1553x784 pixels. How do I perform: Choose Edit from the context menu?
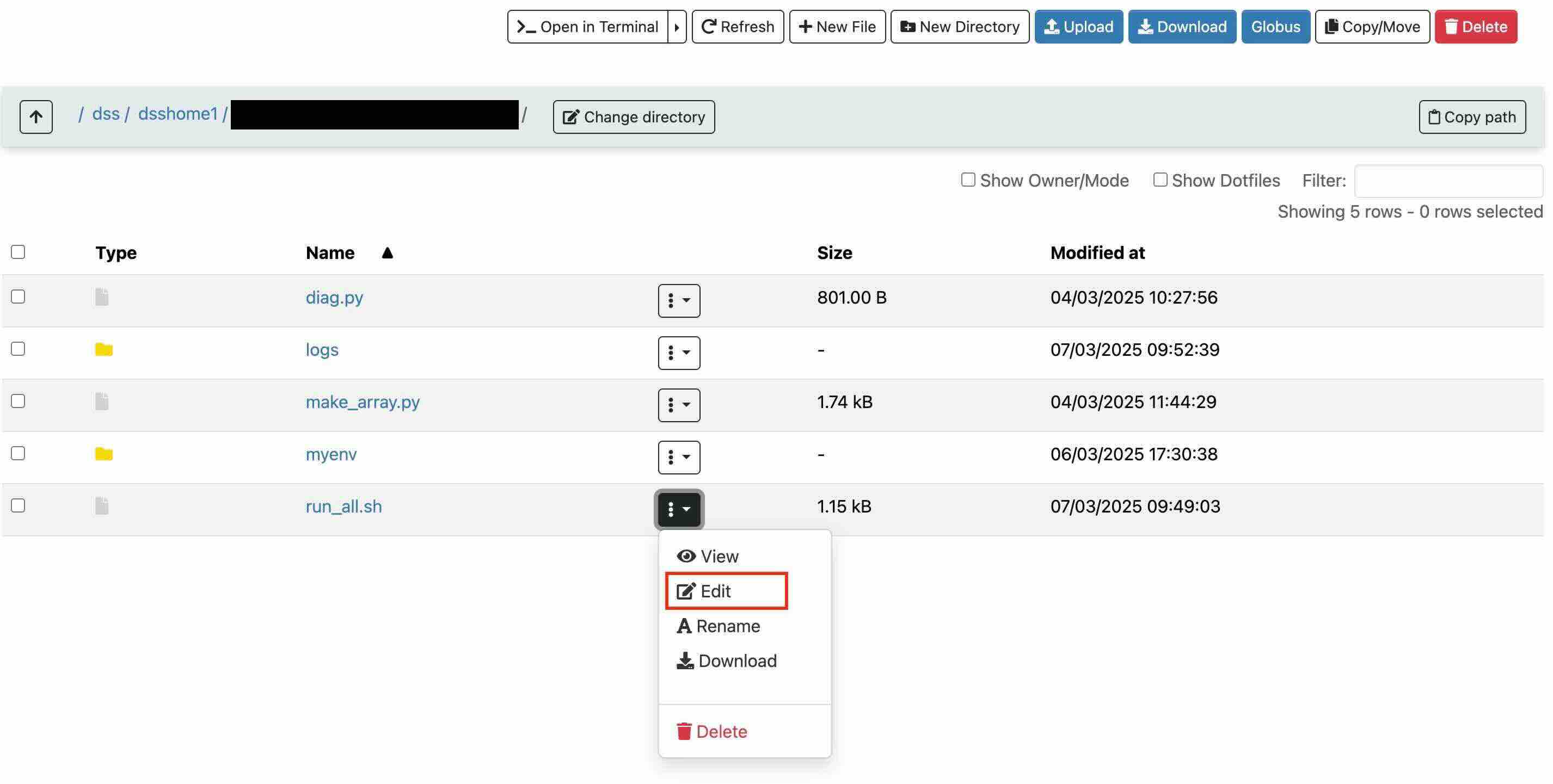point(716,590)
